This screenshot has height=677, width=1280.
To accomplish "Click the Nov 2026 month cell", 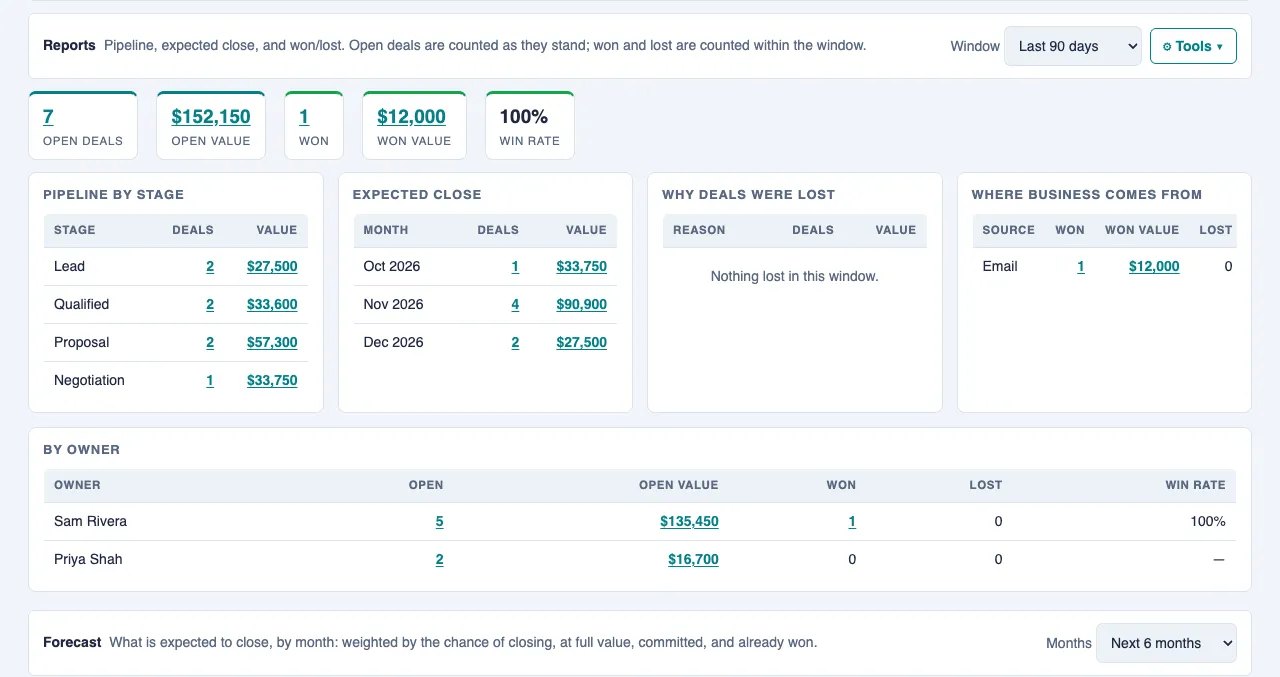I will [x=393, y=304].
